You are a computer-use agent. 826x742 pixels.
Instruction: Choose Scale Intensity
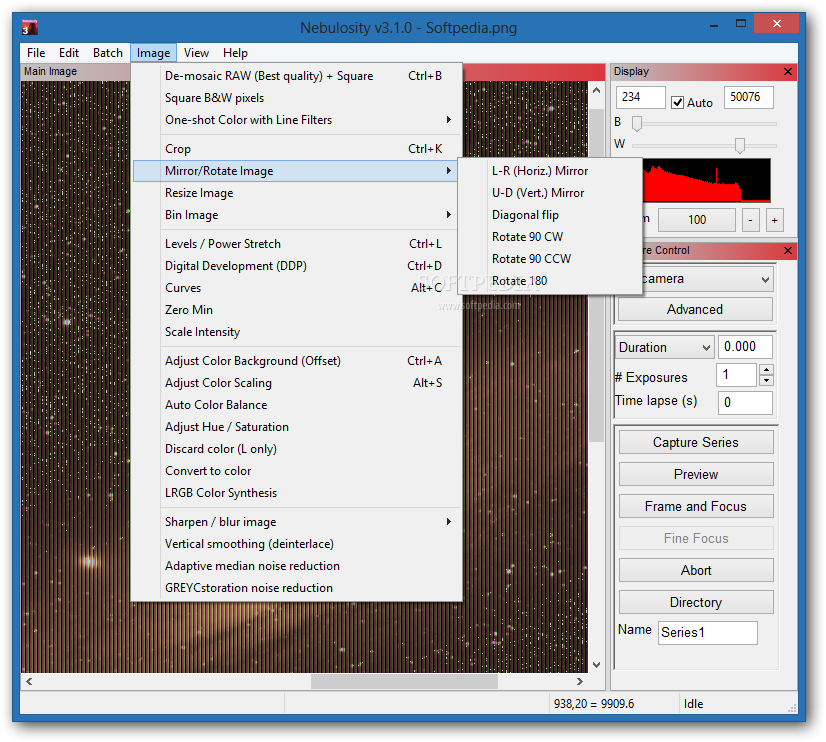[x=296, y=332]
